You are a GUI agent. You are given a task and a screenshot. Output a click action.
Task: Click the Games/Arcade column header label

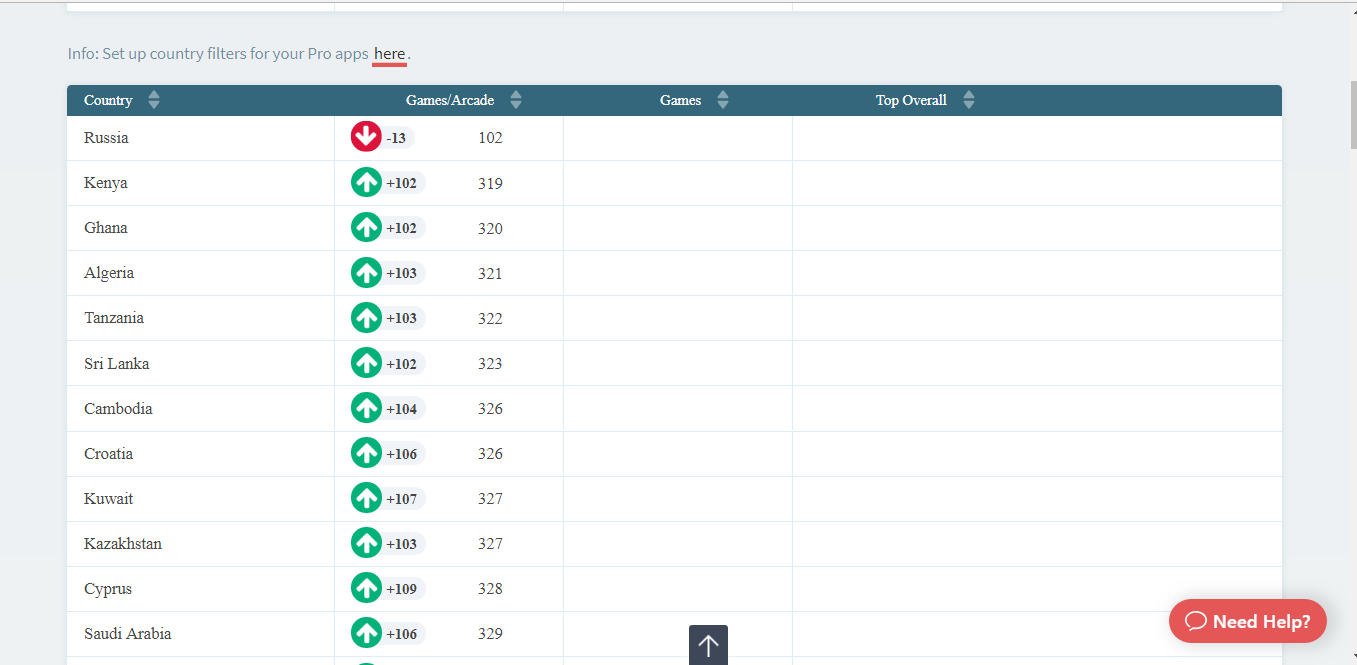pos(450,100)
